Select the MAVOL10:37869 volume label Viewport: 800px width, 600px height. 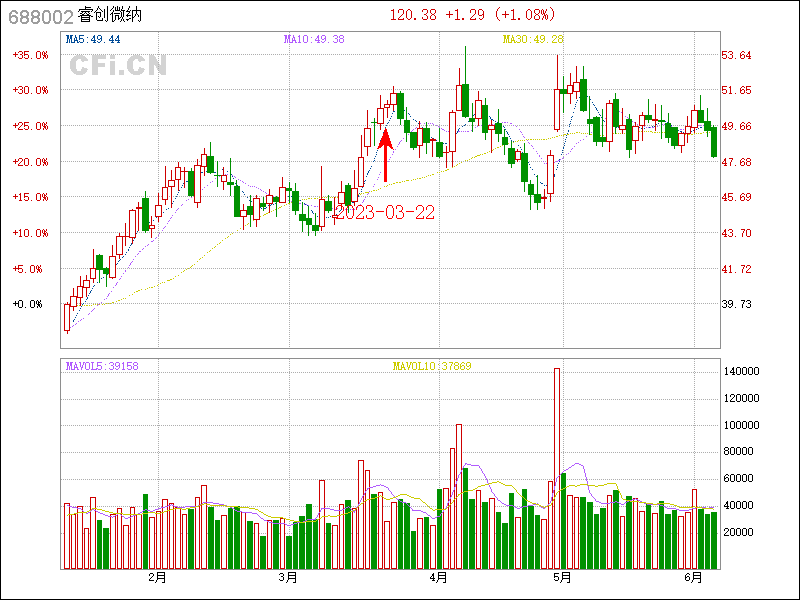(x=432, y=366)
